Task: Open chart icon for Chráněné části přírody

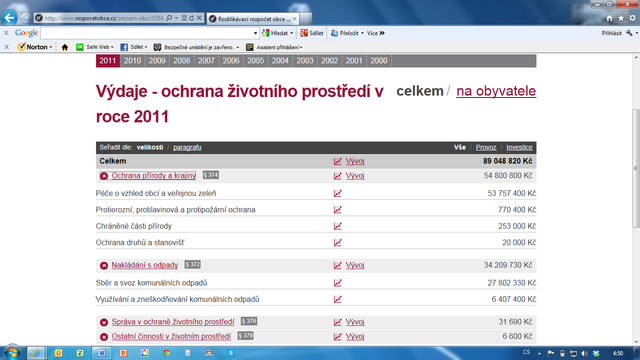Action: (338, 226)
